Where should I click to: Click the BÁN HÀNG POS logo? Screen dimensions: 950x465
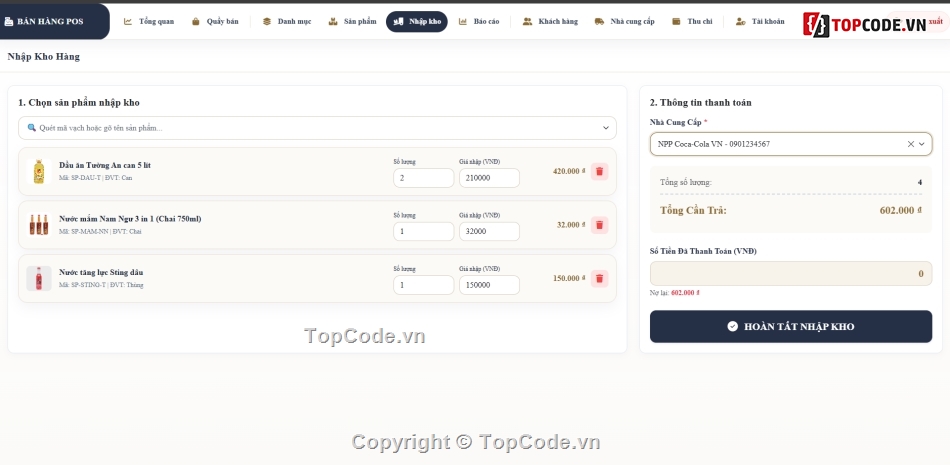click(x=44, y=21)
